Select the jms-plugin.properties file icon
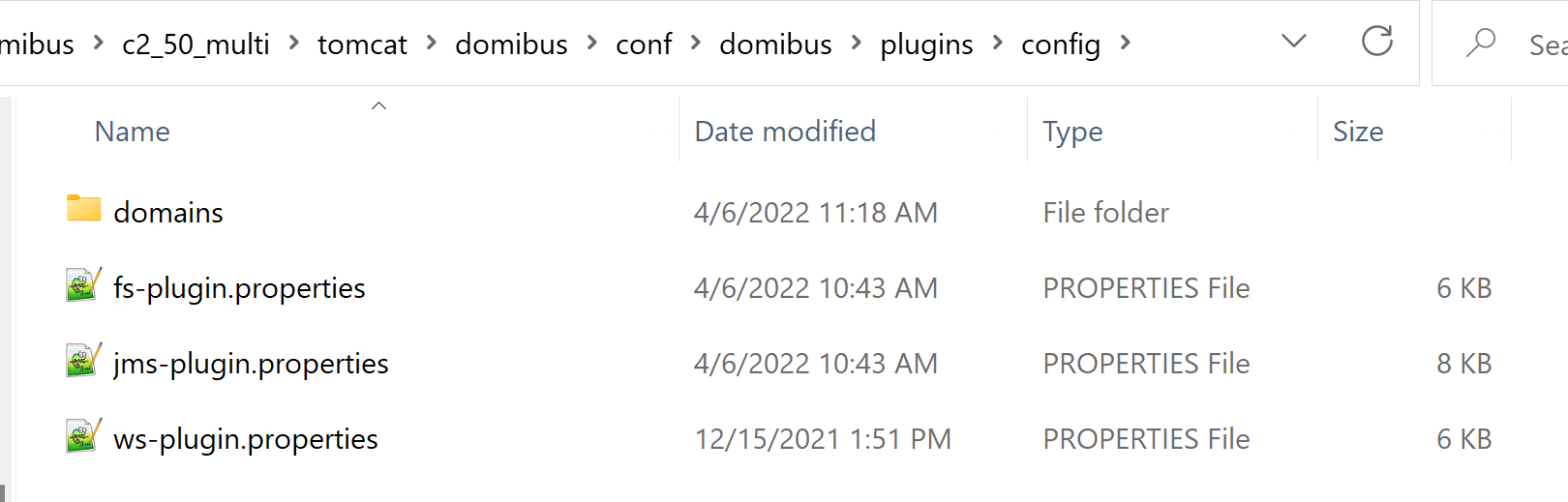 click(x=83, y=361)
